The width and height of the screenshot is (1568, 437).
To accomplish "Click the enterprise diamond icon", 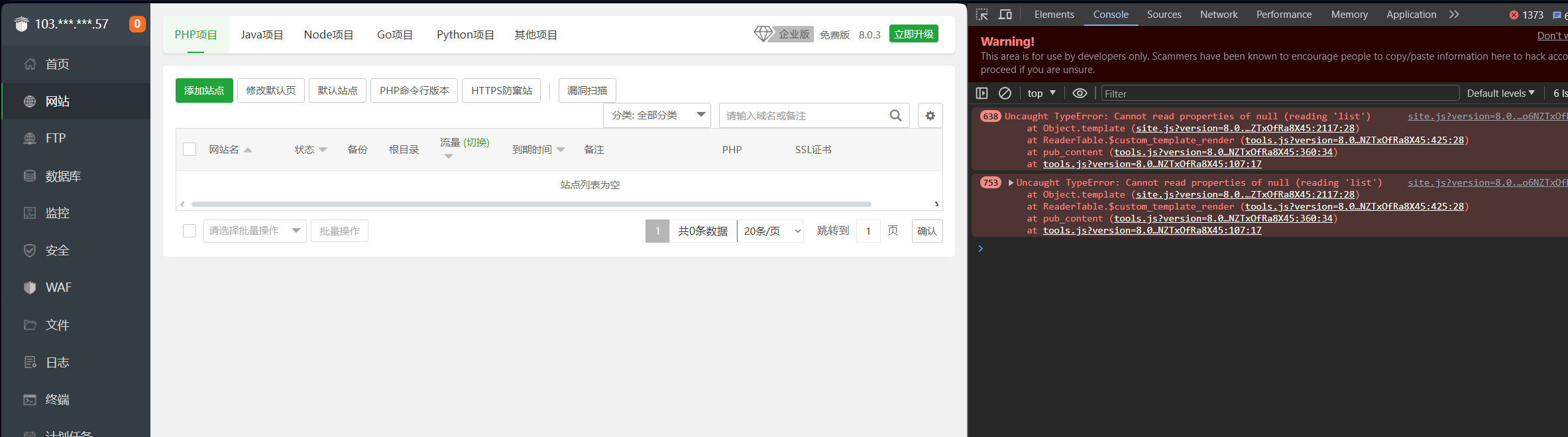I will pyautogui.click(x=763, y=34).
